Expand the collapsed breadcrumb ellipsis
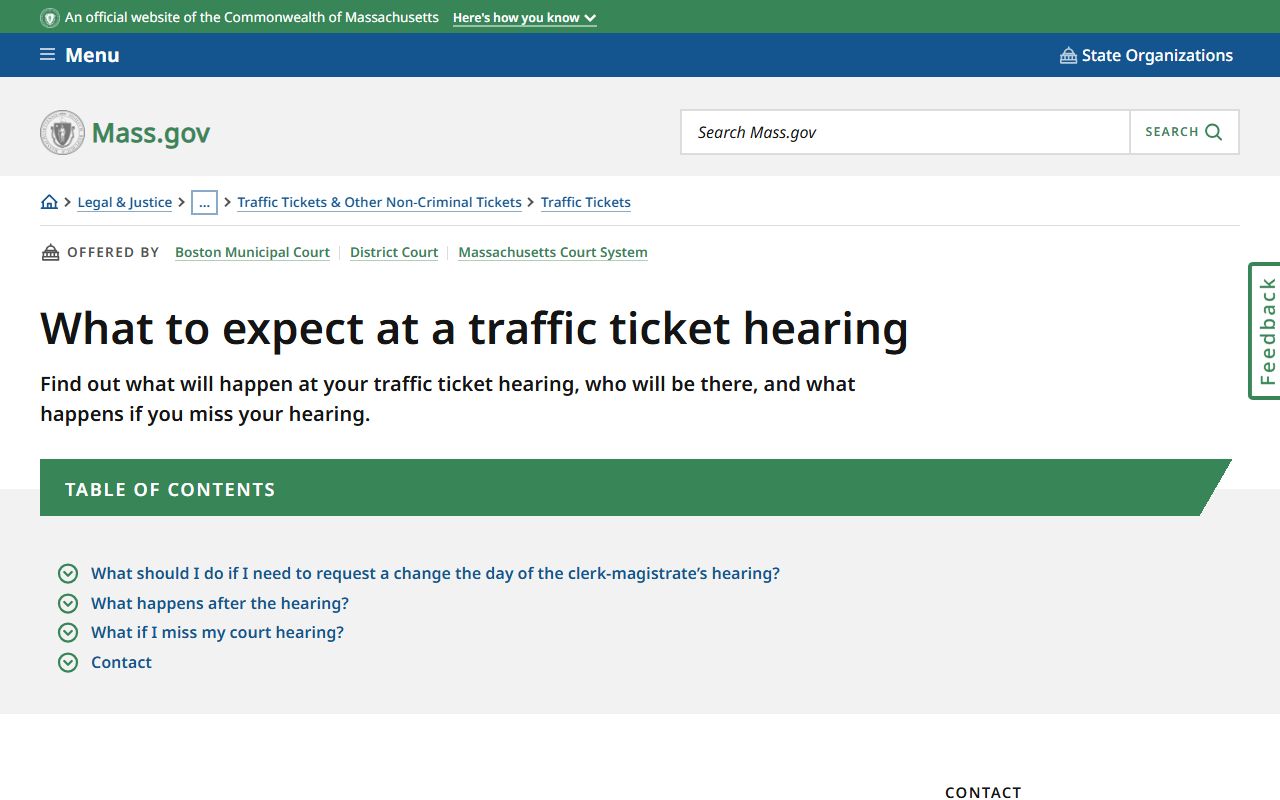Image resolution: width=1280 pixels, height=800 pixels. [x=204, y=202]
